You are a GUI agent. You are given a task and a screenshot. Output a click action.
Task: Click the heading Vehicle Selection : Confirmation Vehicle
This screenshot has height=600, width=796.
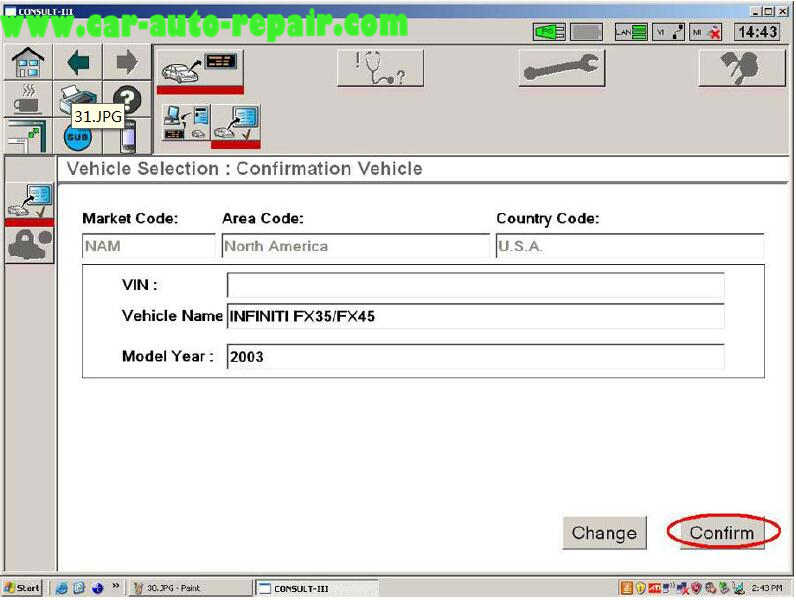click(244, 169)
